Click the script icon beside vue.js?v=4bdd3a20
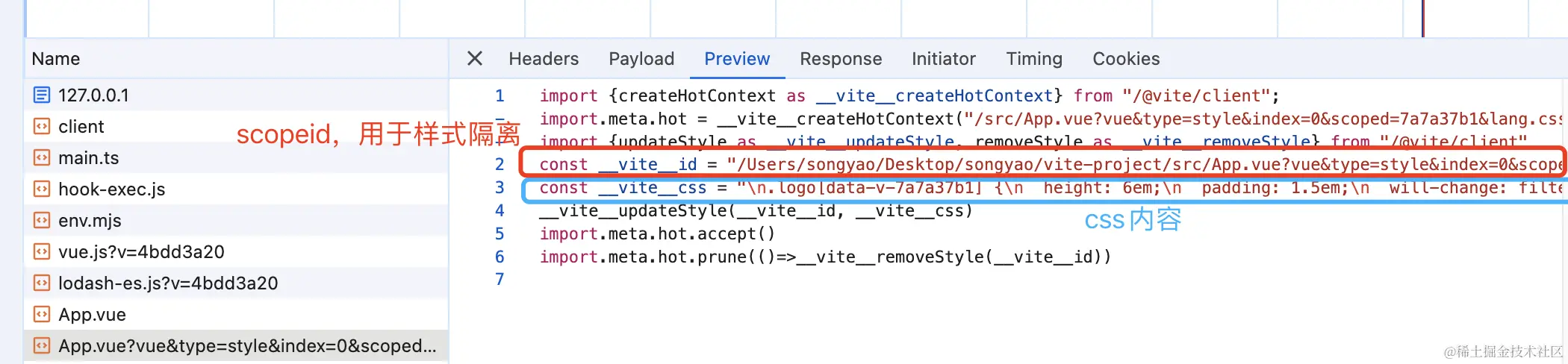The image size is (1568, 364). 42,251
